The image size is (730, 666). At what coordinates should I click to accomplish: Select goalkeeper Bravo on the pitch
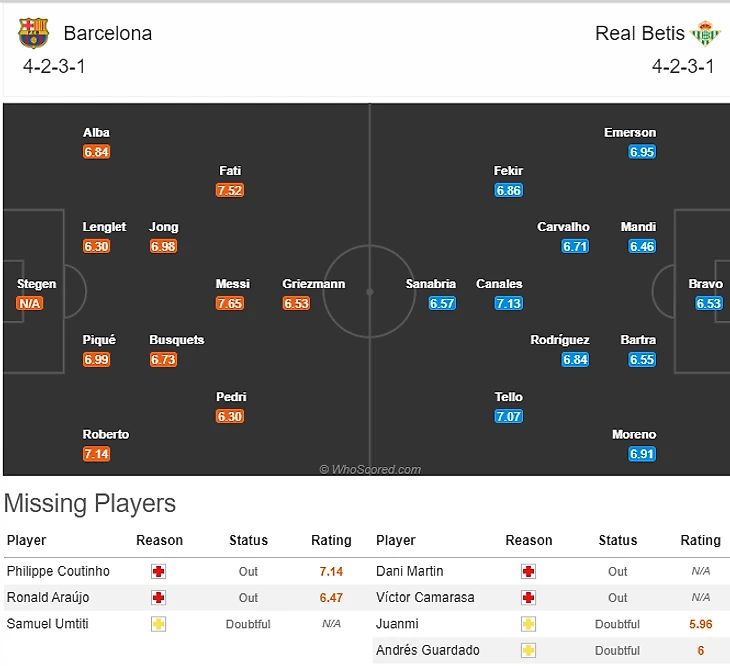706,284
